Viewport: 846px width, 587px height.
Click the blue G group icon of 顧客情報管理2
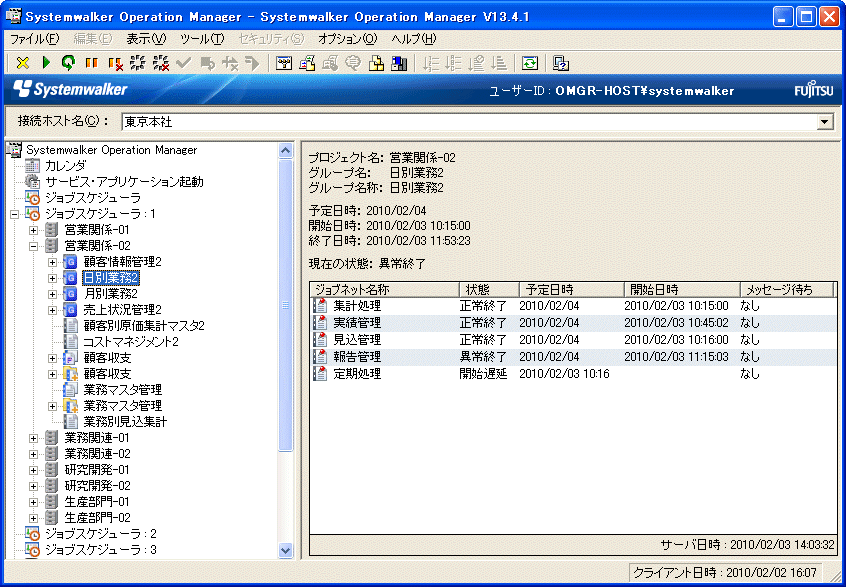[71, 262]
